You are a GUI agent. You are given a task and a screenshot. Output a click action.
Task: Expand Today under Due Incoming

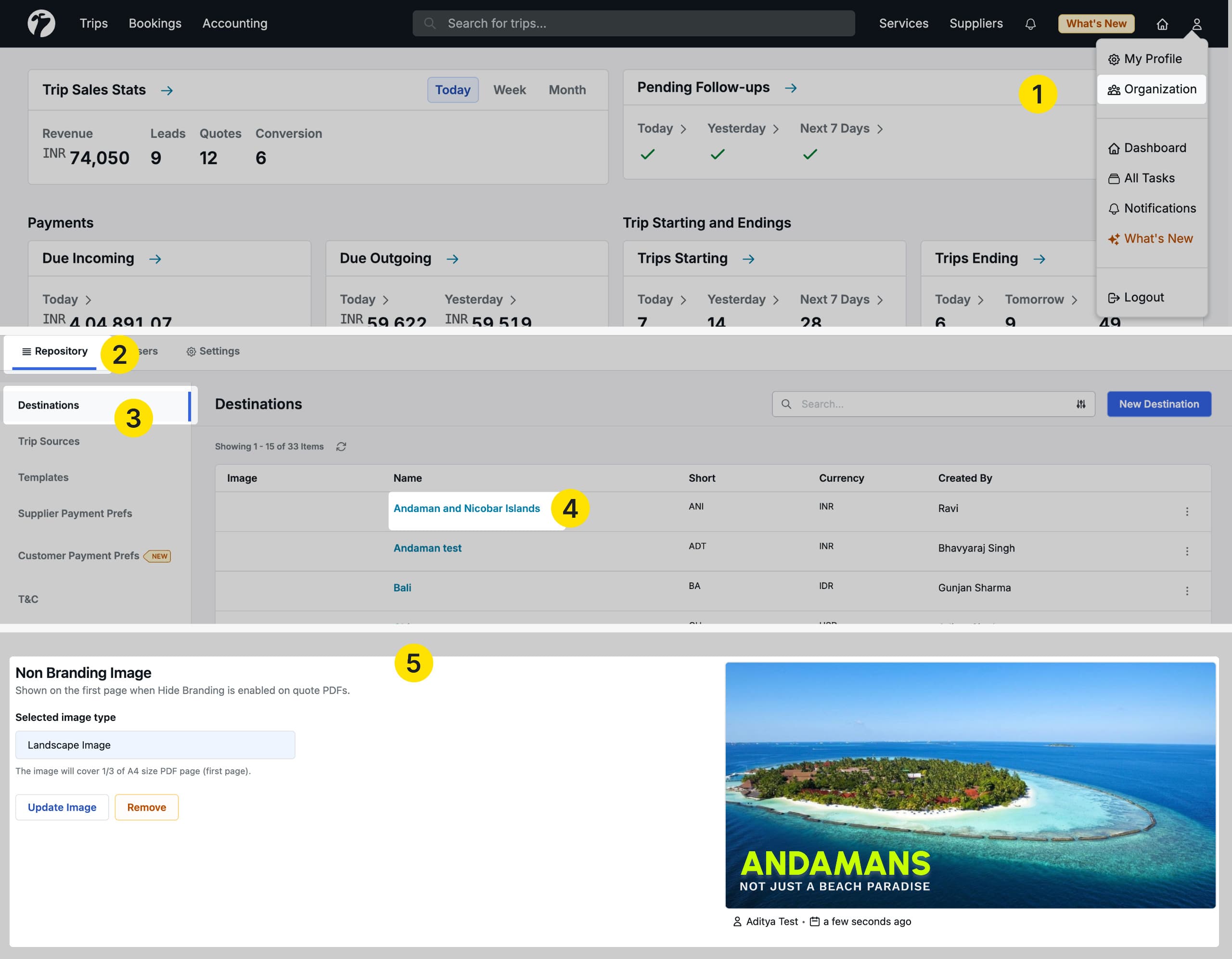67,300
